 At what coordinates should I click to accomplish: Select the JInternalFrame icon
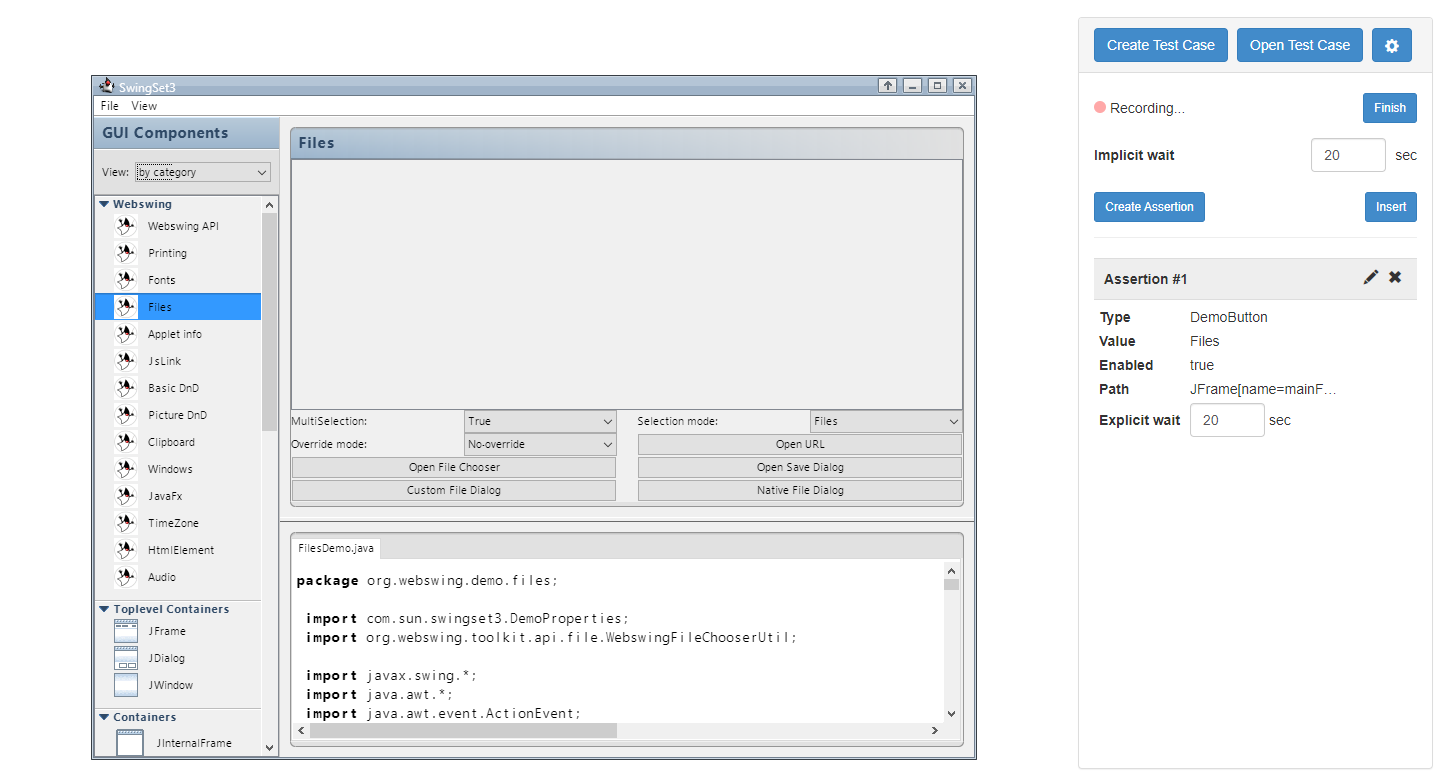130,743
